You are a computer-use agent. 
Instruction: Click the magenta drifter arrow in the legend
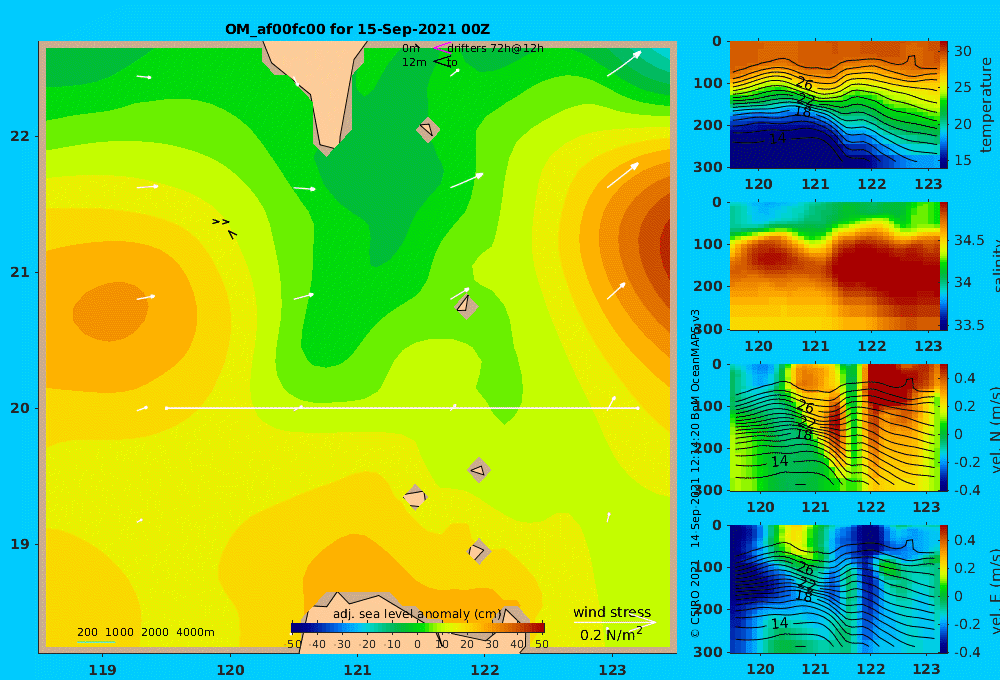pos(442,48)
